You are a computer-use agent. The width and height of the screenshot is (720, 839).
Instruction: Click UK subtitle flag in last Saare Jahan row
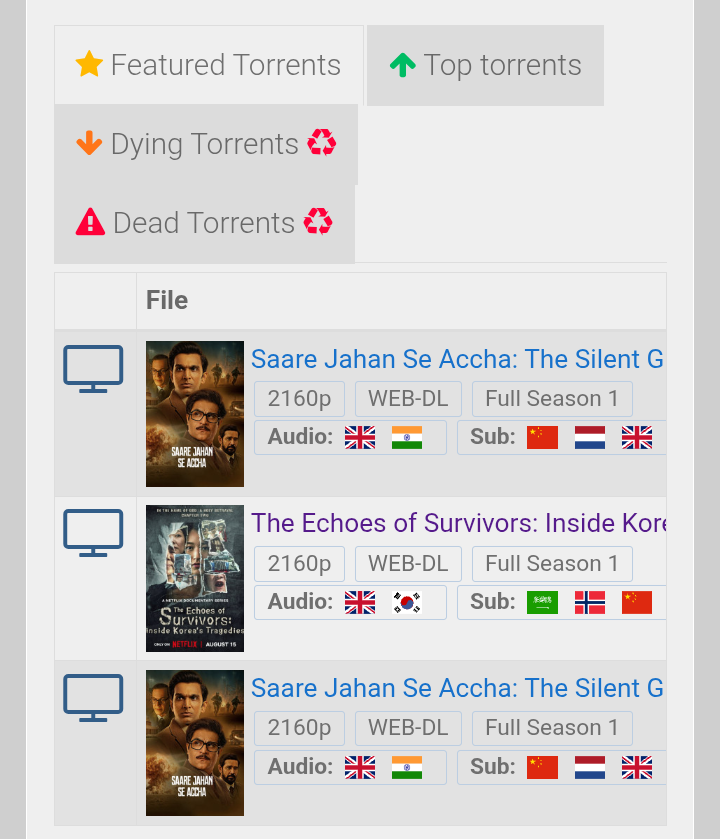[x=637, y=767]
